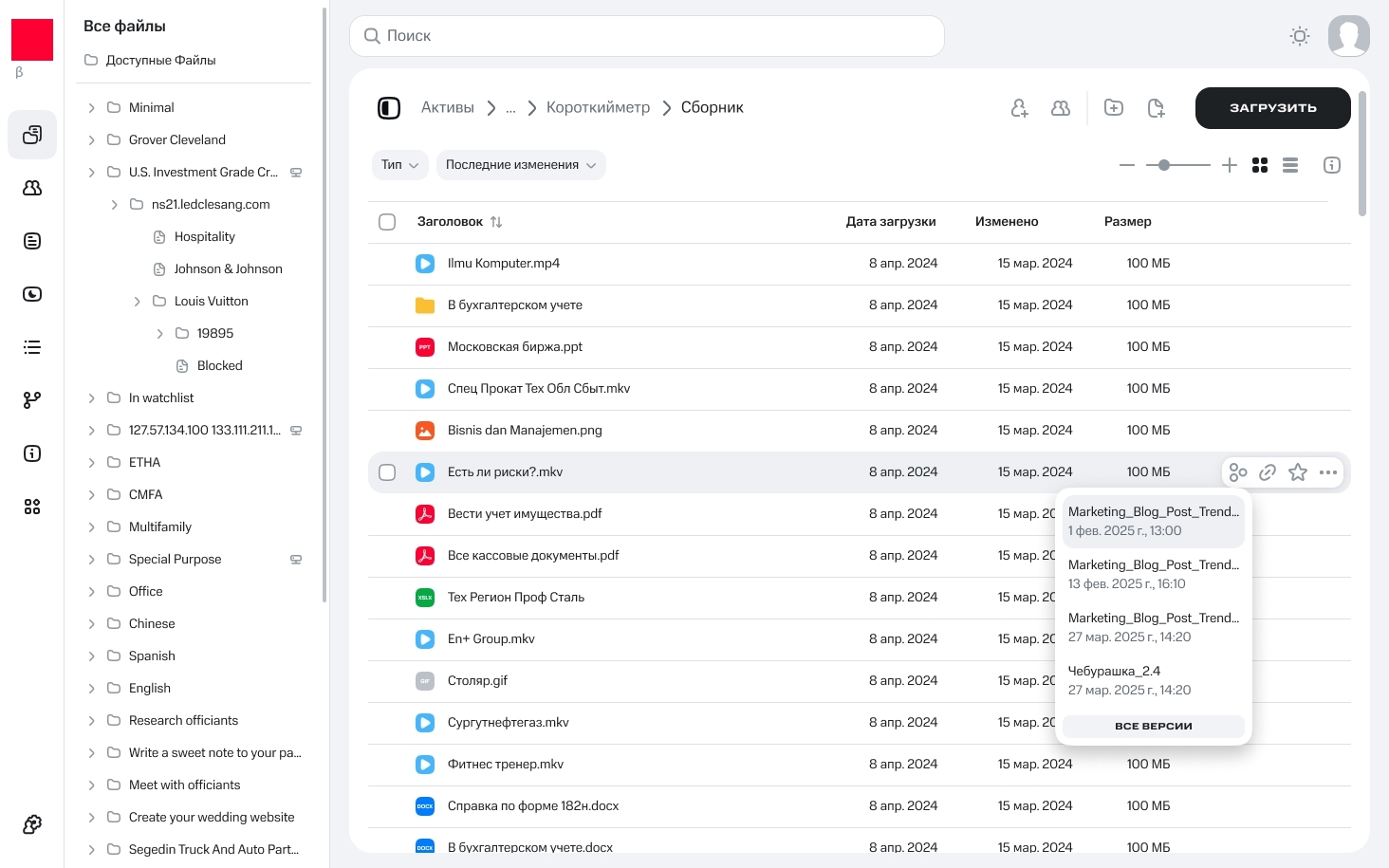Open the Последние изменения dropdown
Screen dimensions: 1389x868
pyautogui.click(x=521, y=165)
